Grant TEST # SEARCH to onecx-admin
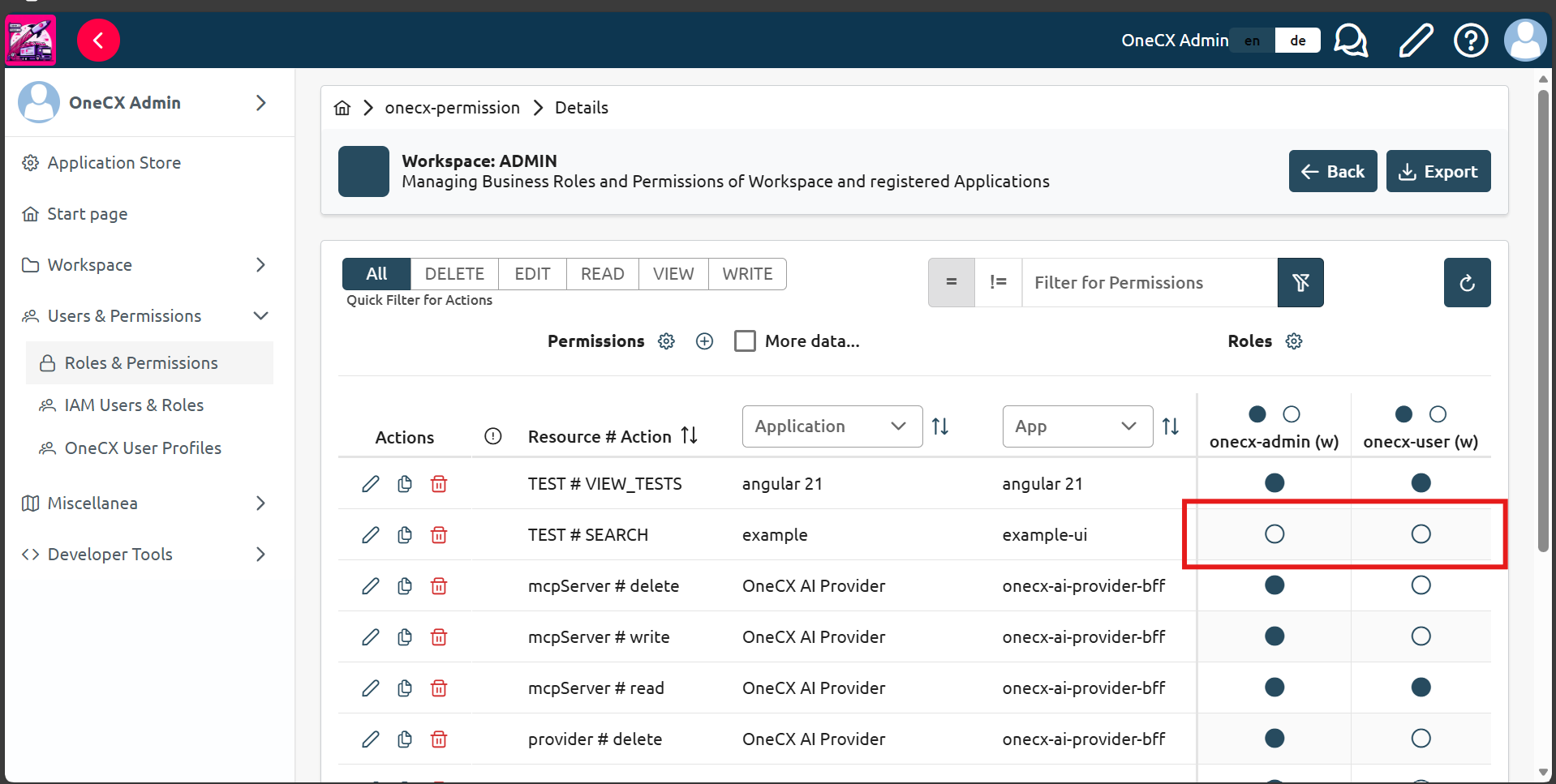 click(1274, 534)
